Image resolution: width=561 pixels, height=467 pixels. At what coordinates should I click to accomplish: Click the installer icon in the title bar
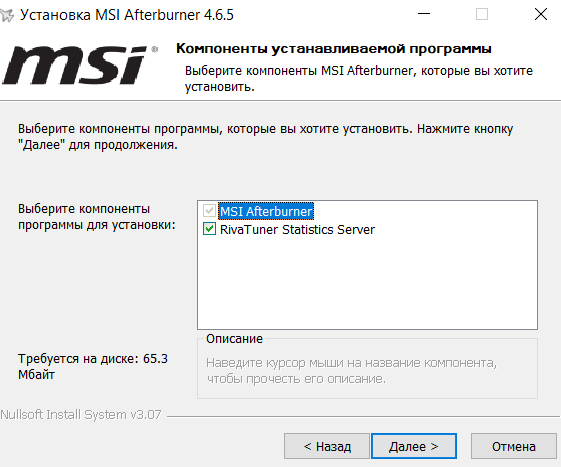click(6, 15)
